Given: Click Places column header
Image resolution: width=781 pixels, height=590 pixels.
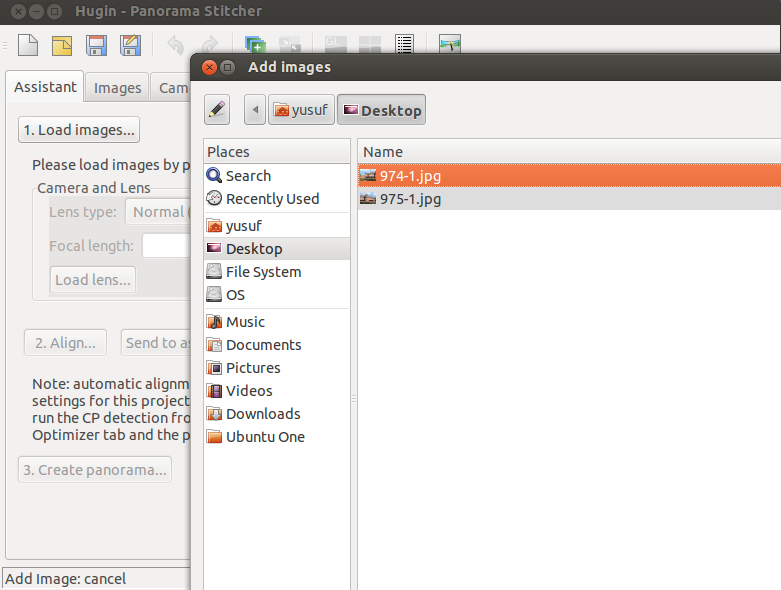Looking at the screenshot, I should pos(277,151).
